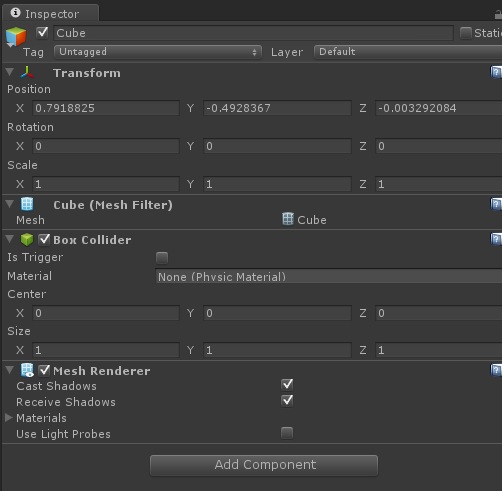The image size is (502, 491).
Task: Expand the Materials foldout
Action: [x=9, y=418]
